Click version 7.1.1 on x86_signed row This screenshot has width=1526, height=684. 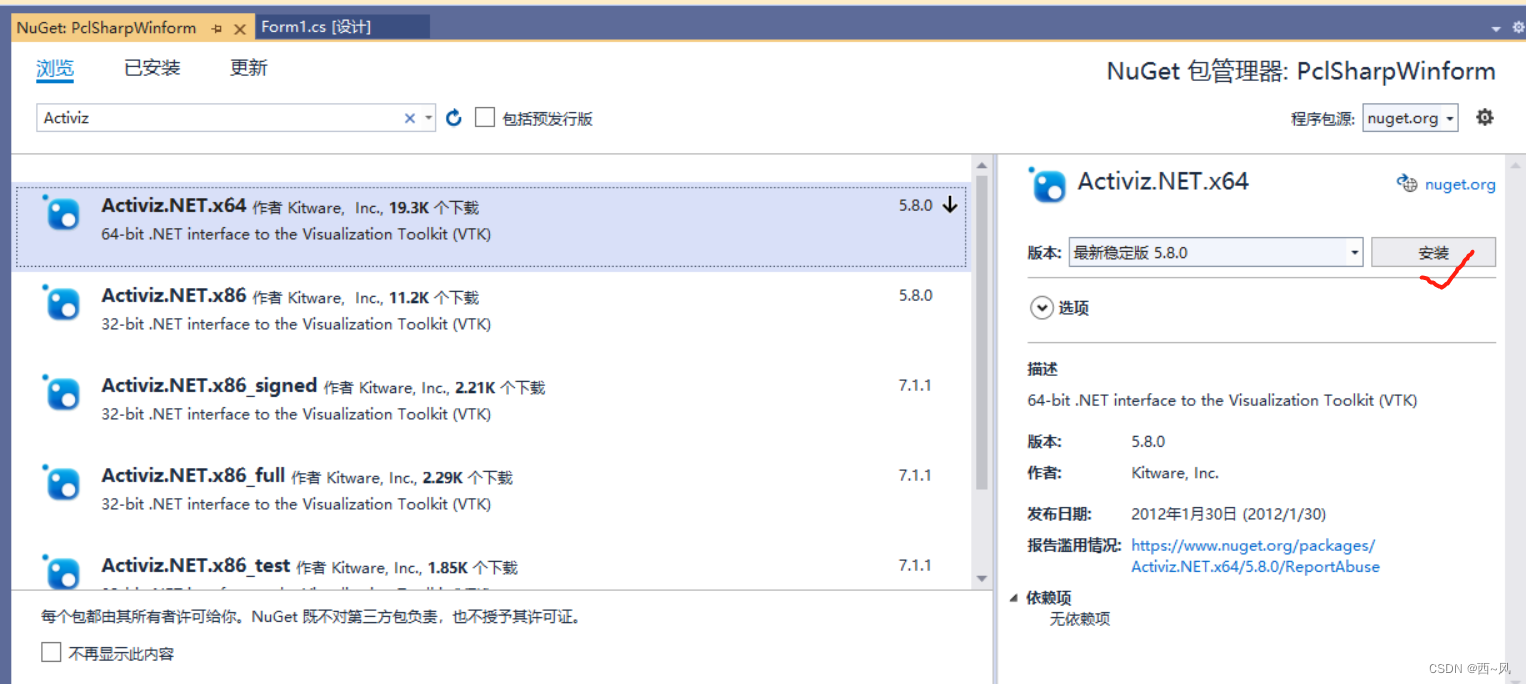[915, 385]
